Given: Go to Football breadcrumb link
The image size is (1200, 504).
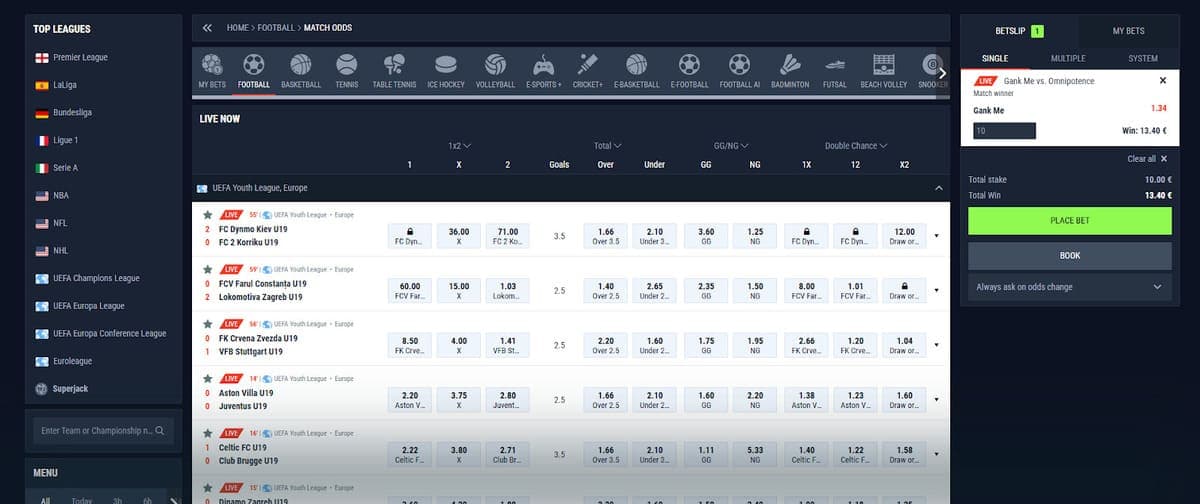Looking at the screenshot, I should (276, 28).
